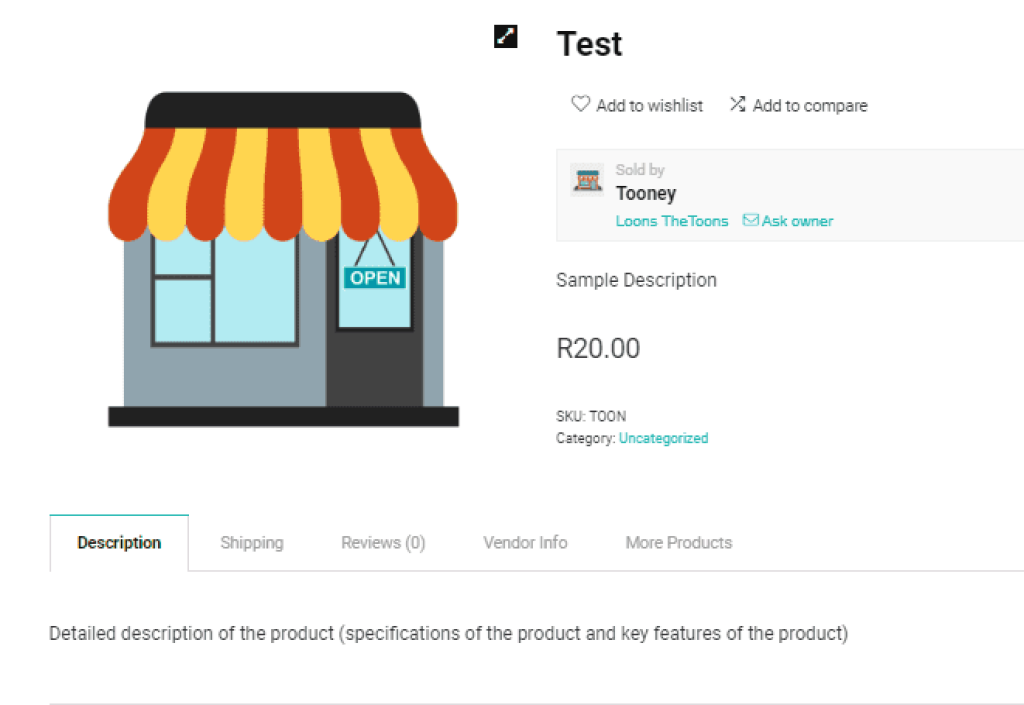
Task: Click Ask owner link text
Action: (797, 221)
